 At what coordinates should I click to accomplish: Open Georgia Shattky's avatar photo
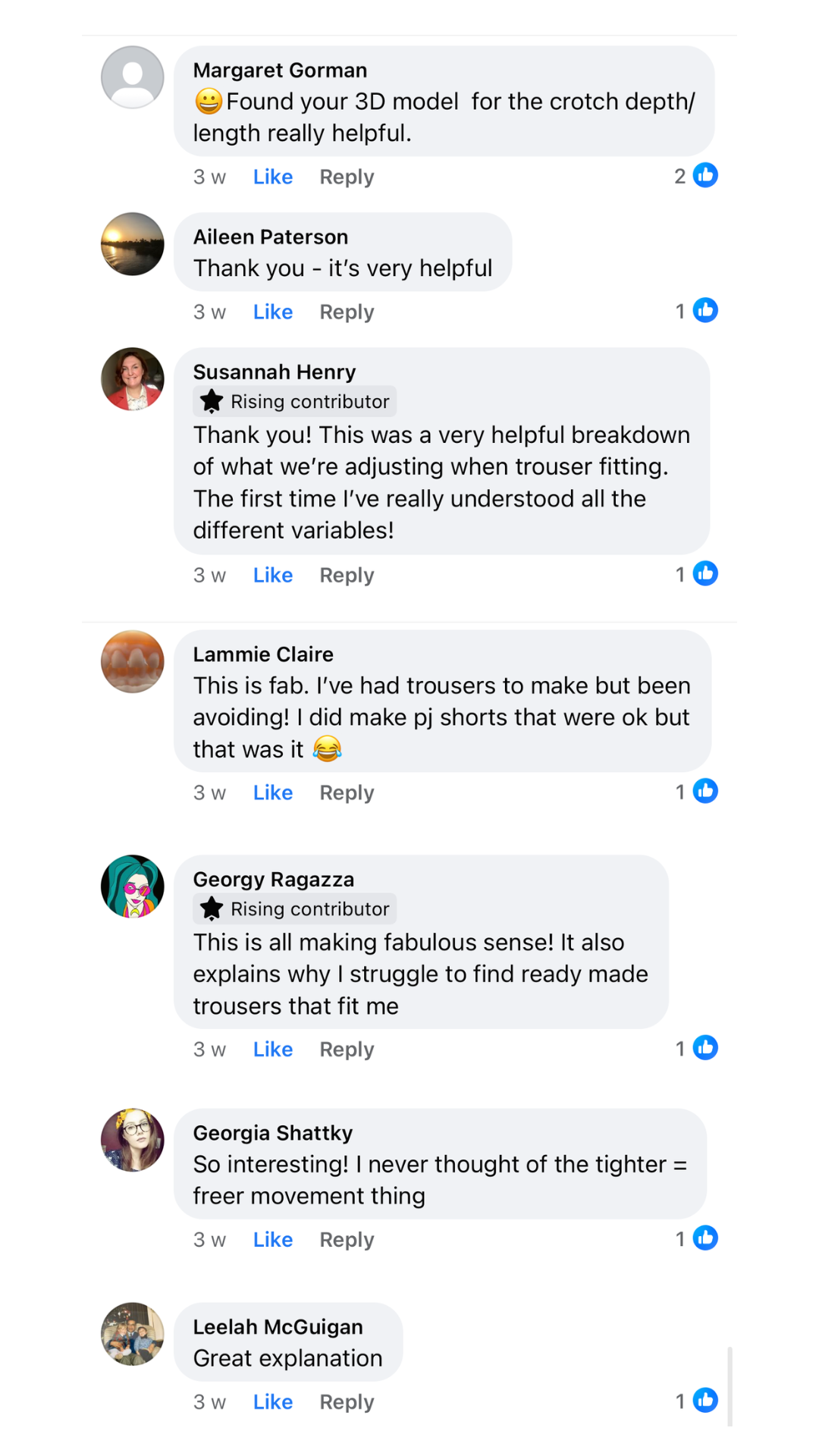tap(133, 1140)
